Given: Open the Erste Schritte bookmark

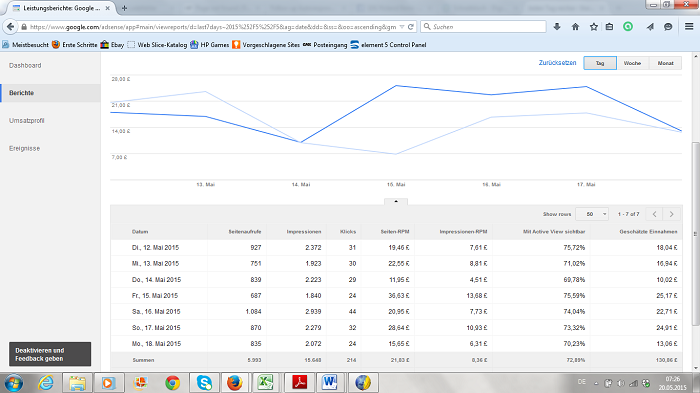Looking at the screenshot, I should click(75, 45).
